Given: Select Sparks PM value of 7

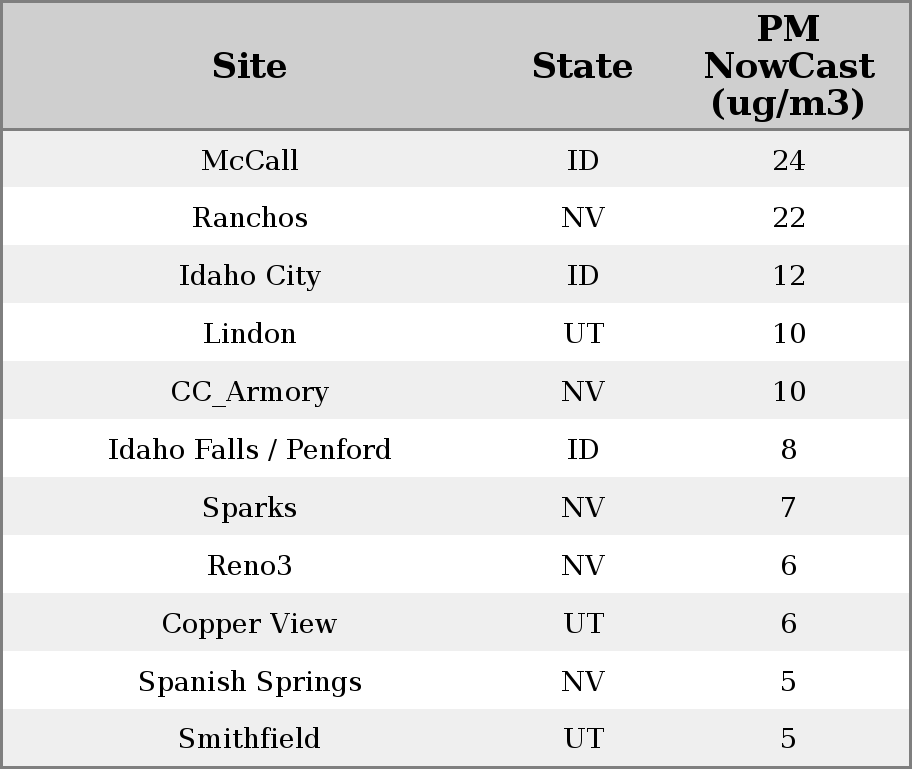Looking at the screenshot, I should [x=788, y=508].
